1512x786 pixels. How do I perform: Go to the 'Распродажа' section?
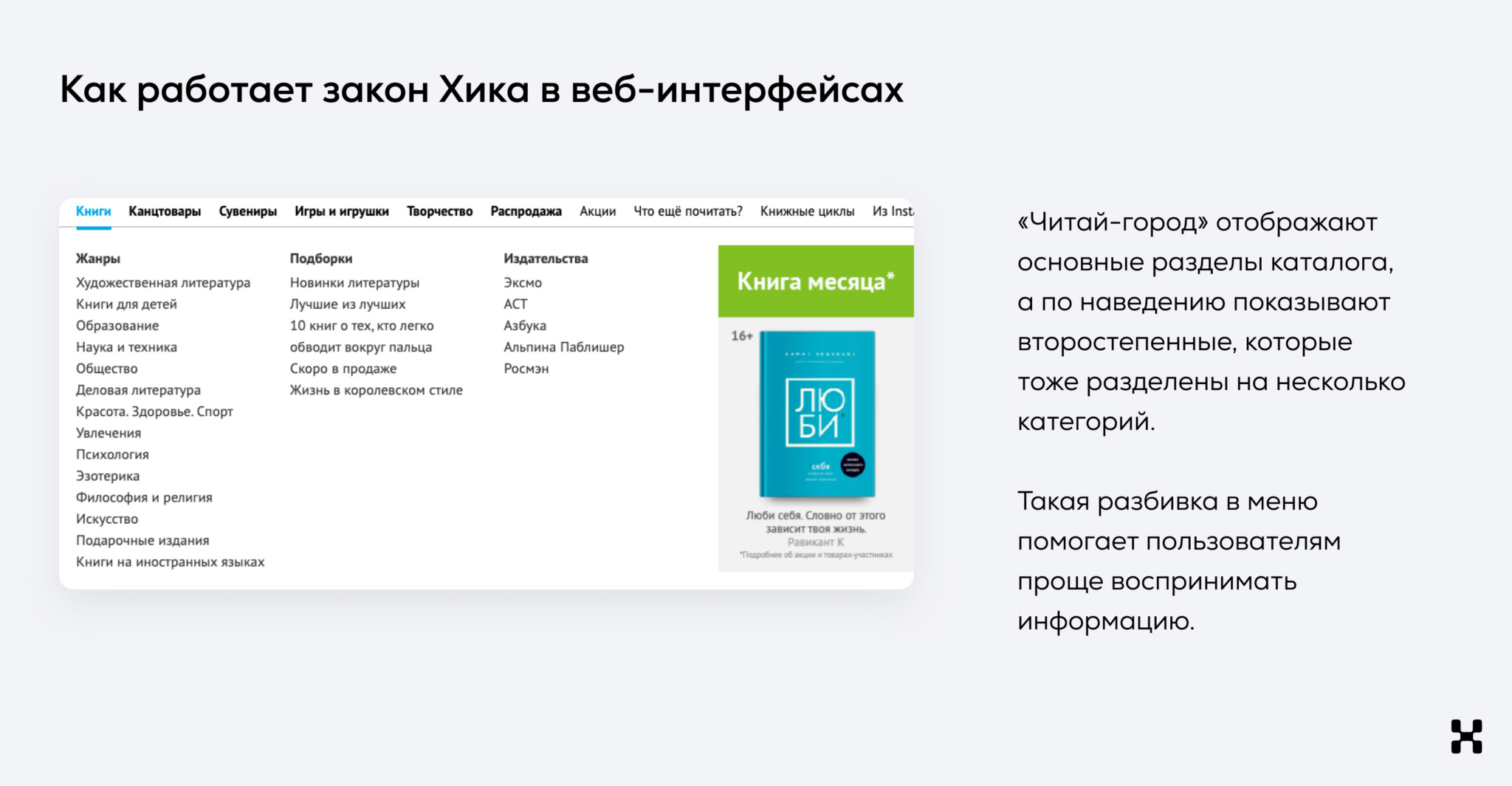tap(526, 211)
